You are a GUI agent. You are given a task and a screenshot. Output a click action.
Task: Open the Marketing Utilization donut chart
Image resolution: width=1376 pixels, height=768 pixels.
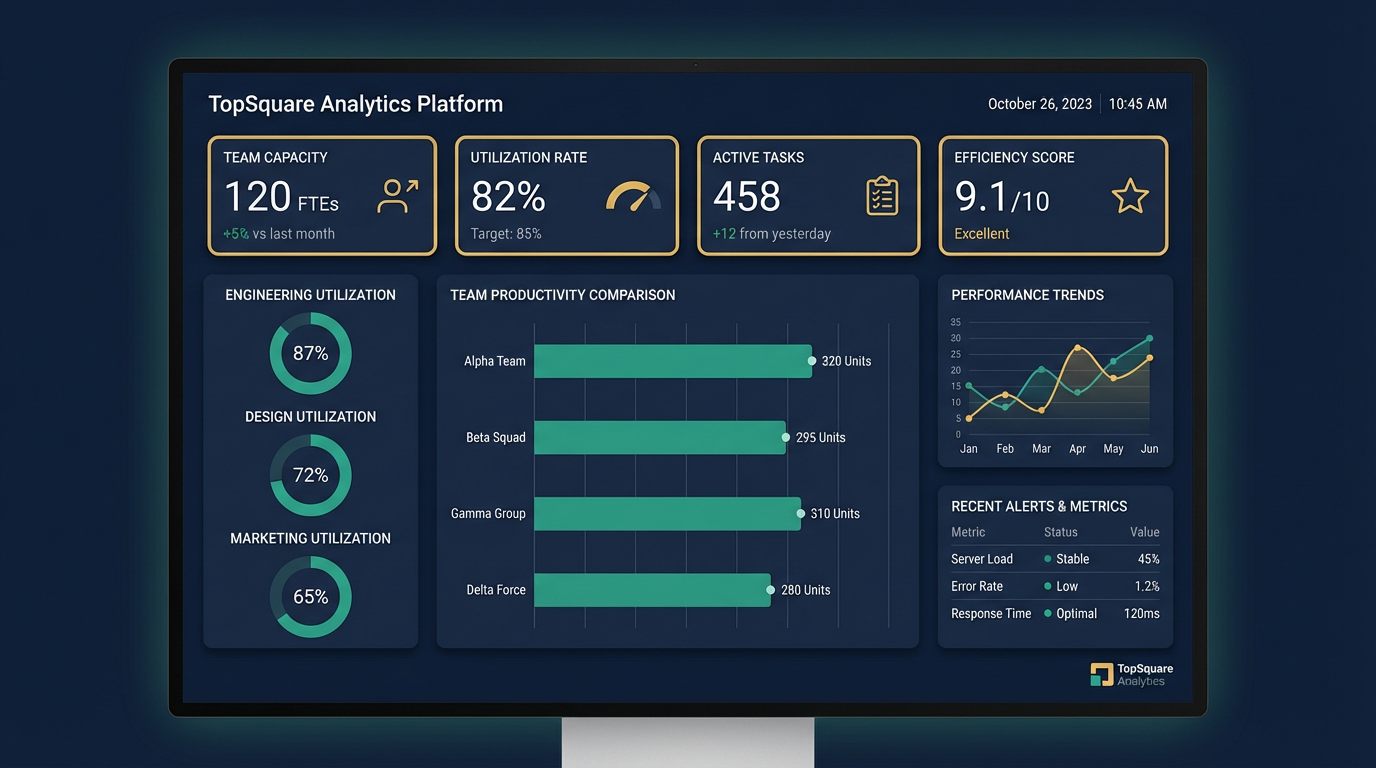(310, 596)
